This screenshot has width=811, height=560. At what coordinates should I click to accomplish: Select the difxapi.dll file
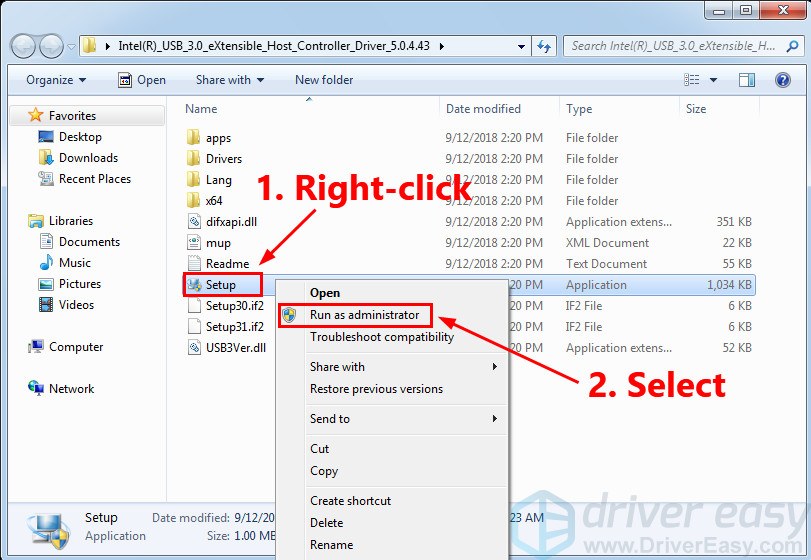pos(232,222)
